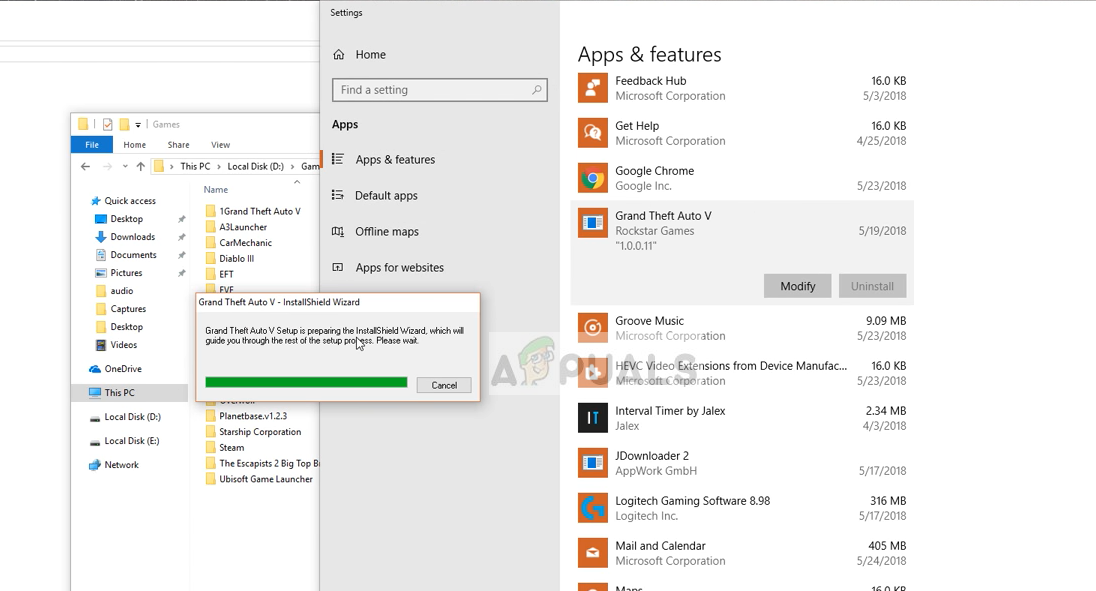Click the Local Disk (E:) drive icon

pyautogui.click(x=95, y=442)
